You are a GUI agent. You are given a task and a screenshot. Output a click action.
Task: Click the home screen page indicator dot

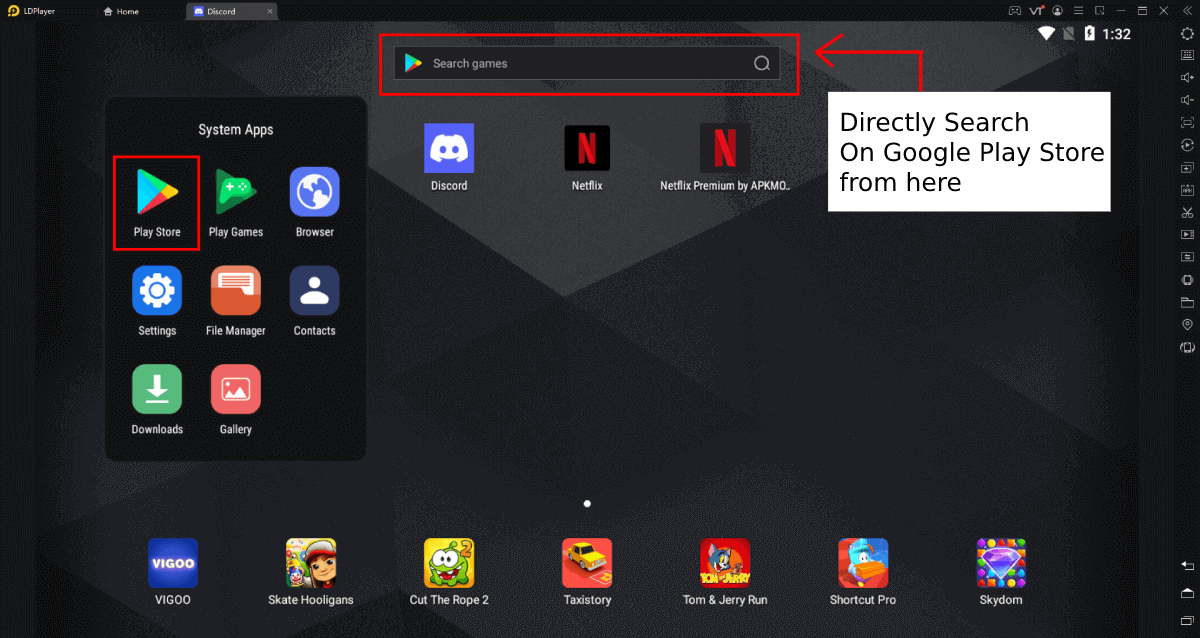[x=587, y=504]
